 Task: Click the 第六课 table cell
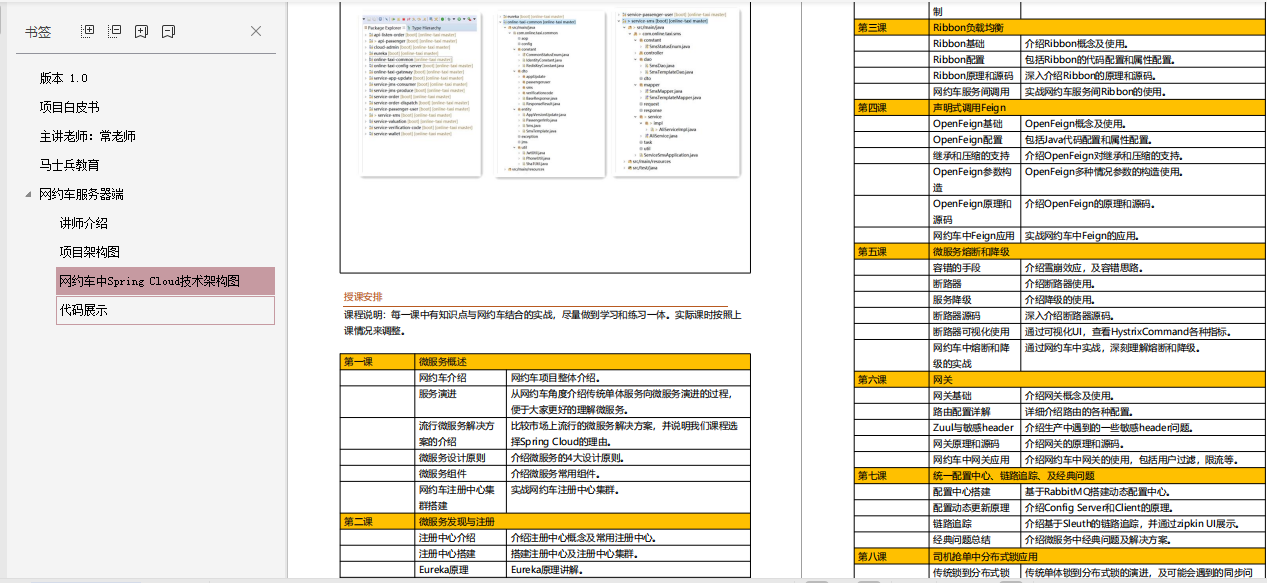(892, 380)
